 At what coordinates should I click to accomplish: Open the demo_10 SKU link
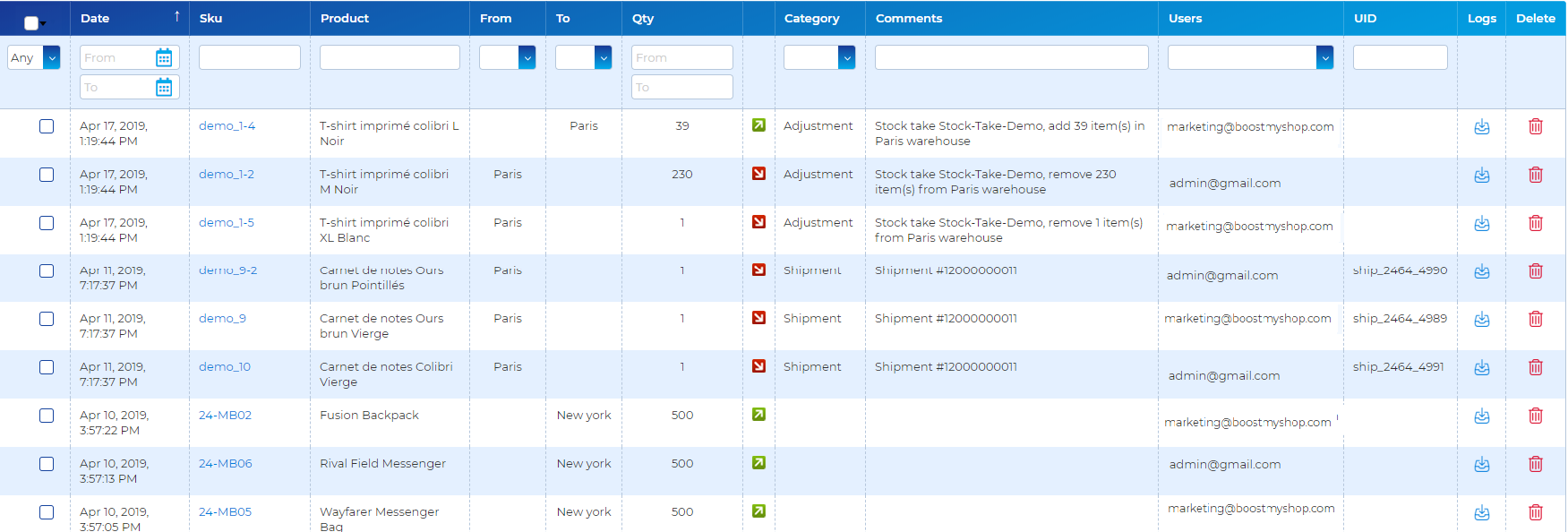pyautogui.click(x=225, y=366)
